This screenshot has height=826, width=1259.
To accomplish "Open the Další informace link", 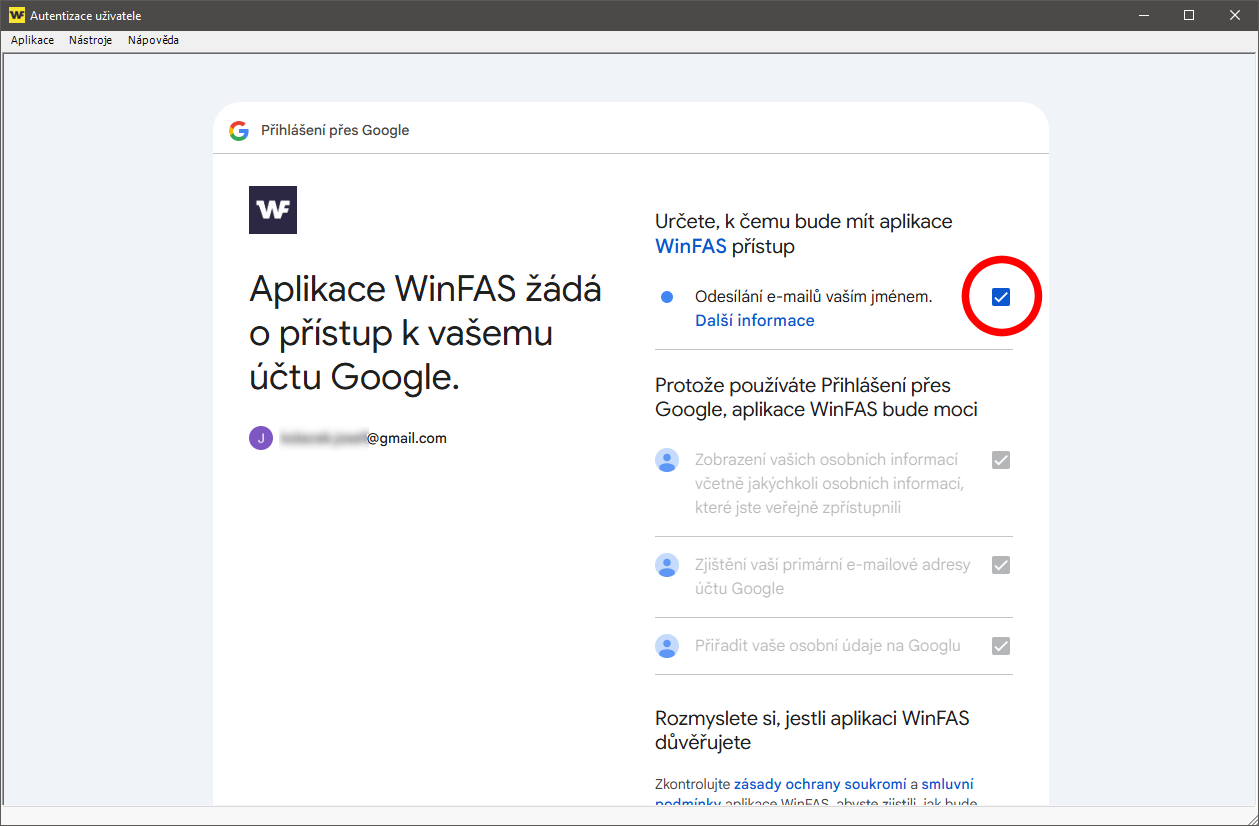I will [x=755, y=321].
